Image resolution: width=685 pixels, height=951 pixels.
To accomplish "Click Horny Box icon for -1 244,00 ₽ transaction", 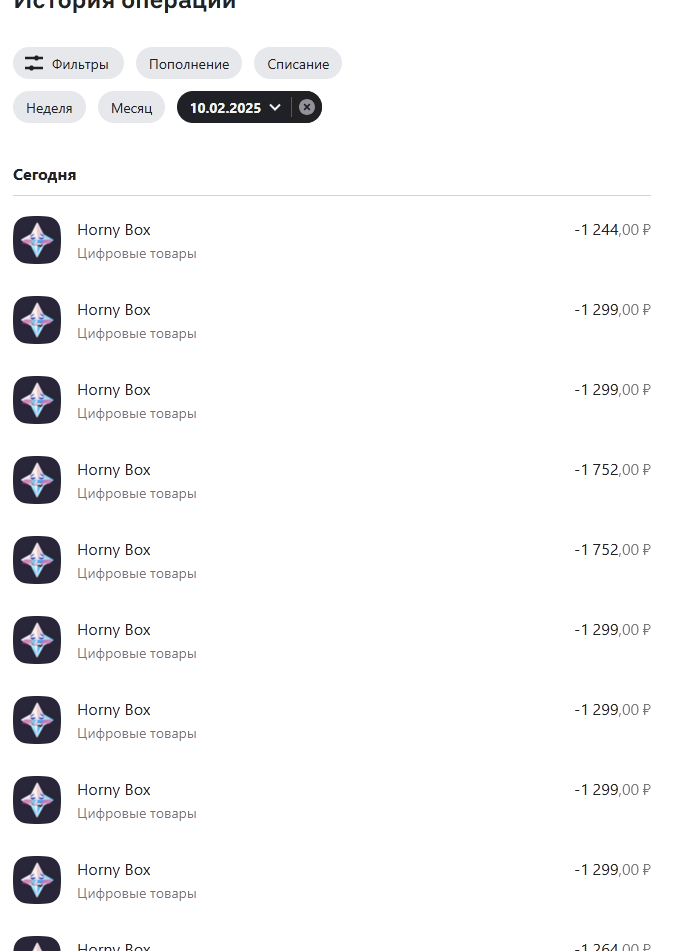I will click(37, 240).
